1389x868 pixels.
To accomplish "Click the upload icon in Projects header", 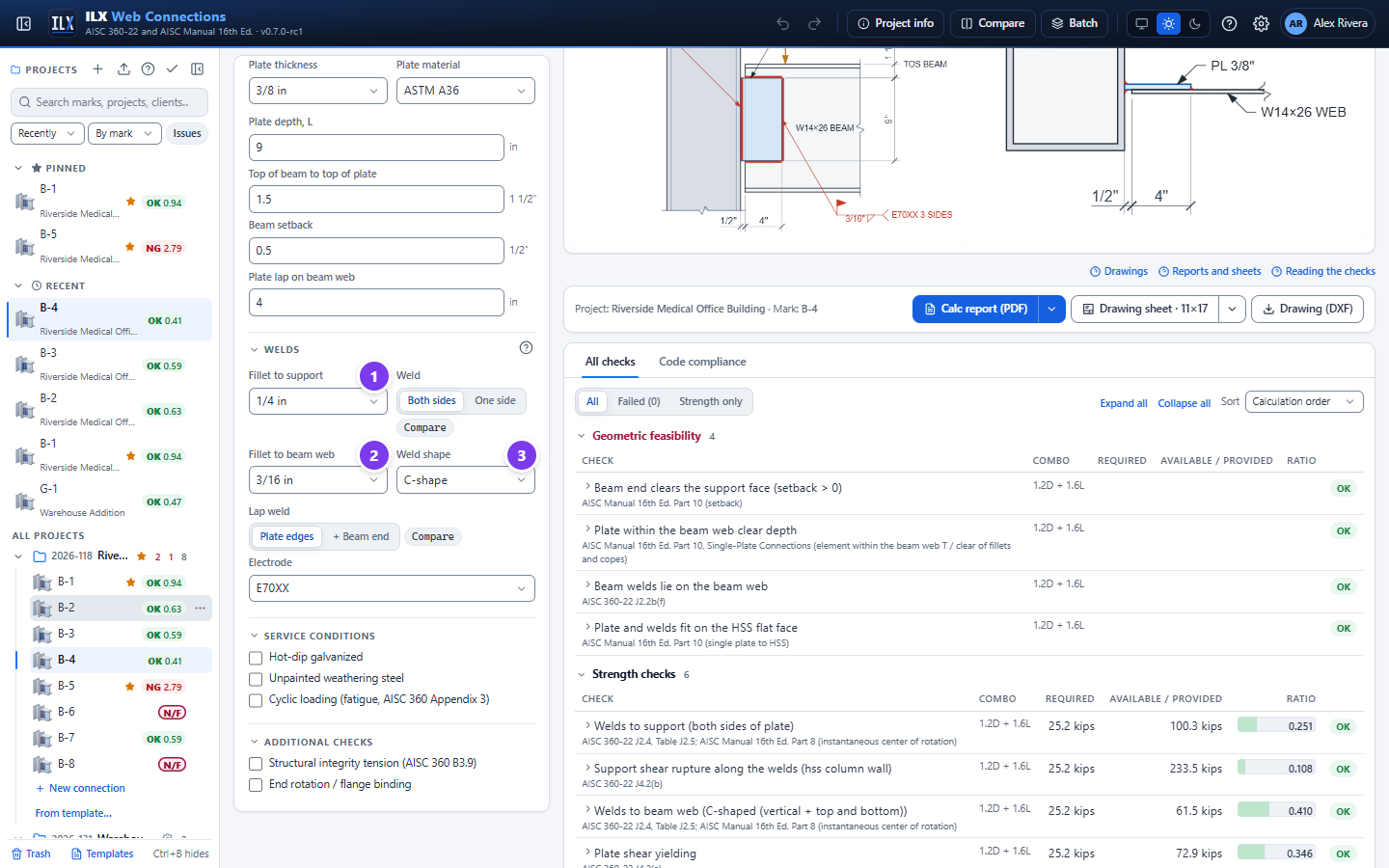I will pos(123,69).
